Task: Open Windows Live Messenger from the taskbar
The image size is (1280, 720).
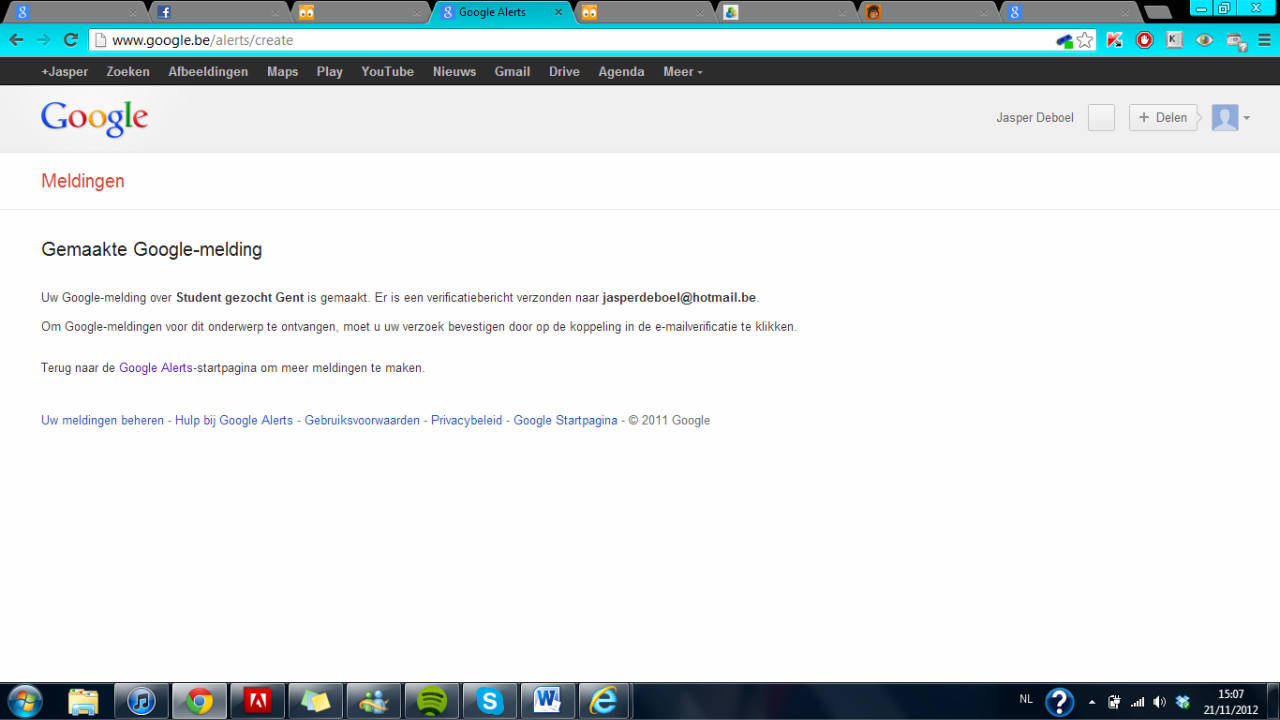Action: [373, 701]
